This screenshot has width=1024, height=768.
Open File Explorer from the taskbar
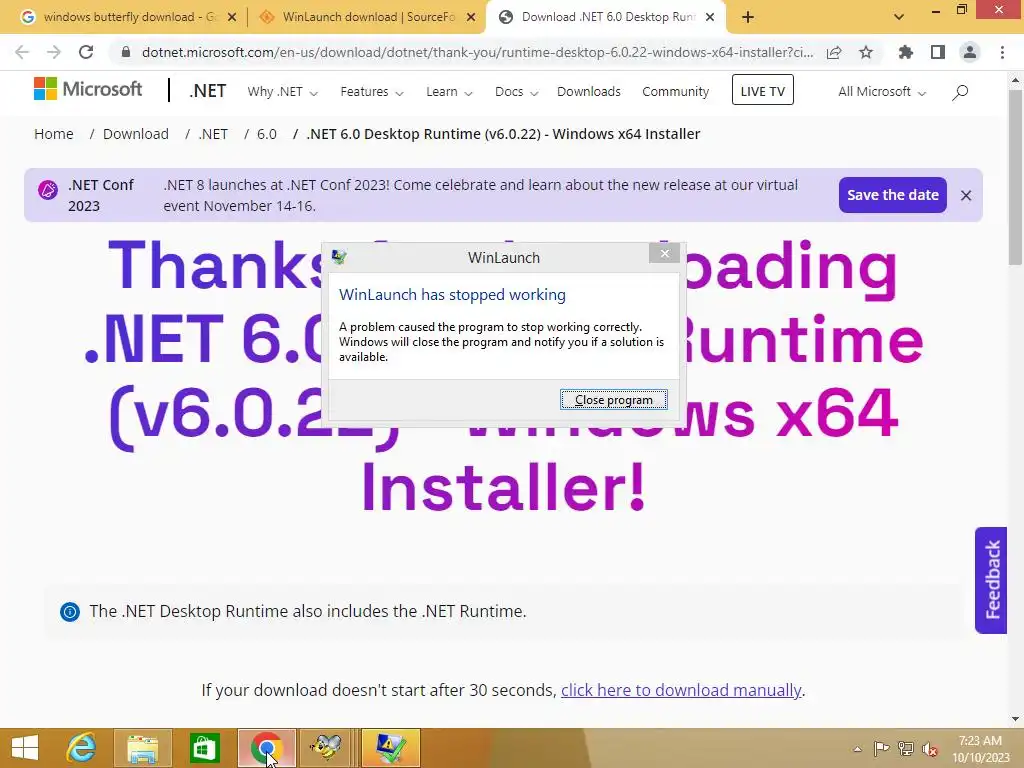pyautogui.click(x=143, y=748)
